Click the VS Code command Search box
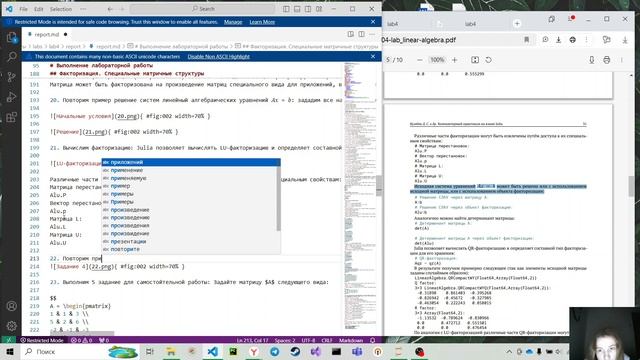640x360 pixels. point(203,9)
